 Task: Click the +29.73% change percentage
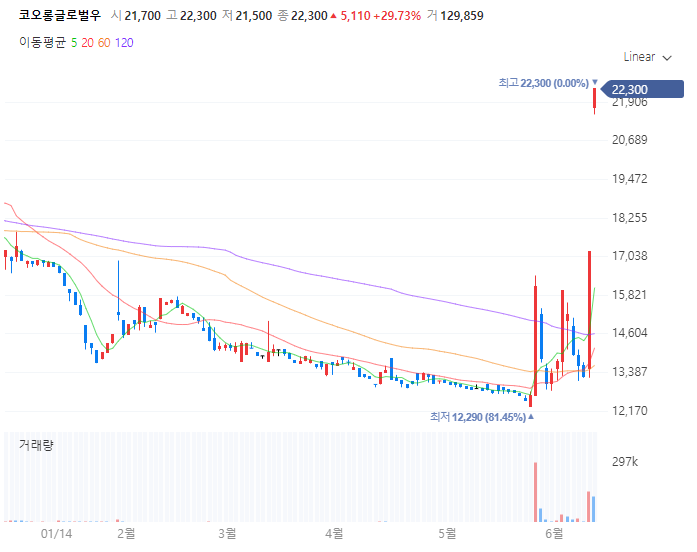point(397,16)
